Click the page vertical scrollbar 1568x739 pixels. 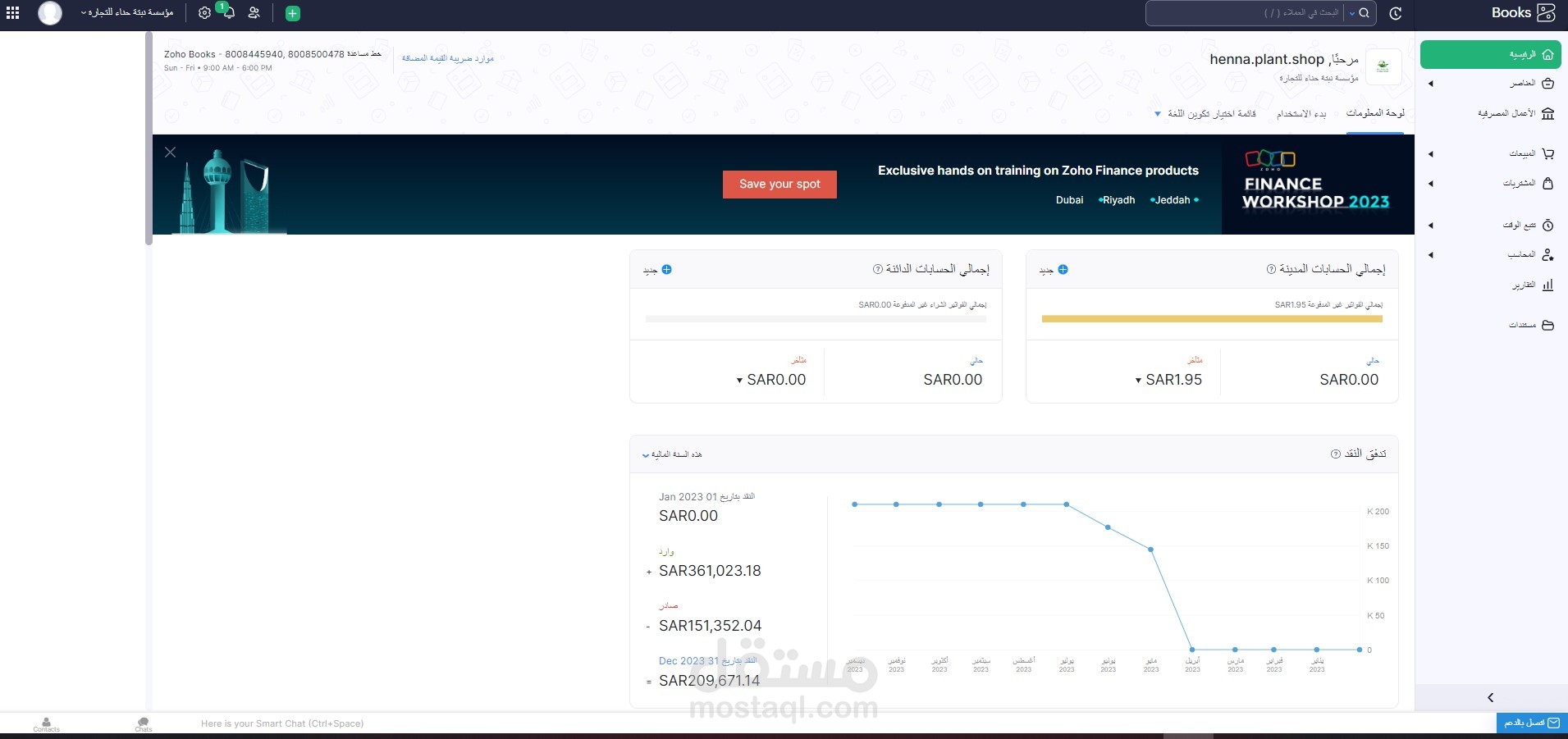click(x=149, y=139)
